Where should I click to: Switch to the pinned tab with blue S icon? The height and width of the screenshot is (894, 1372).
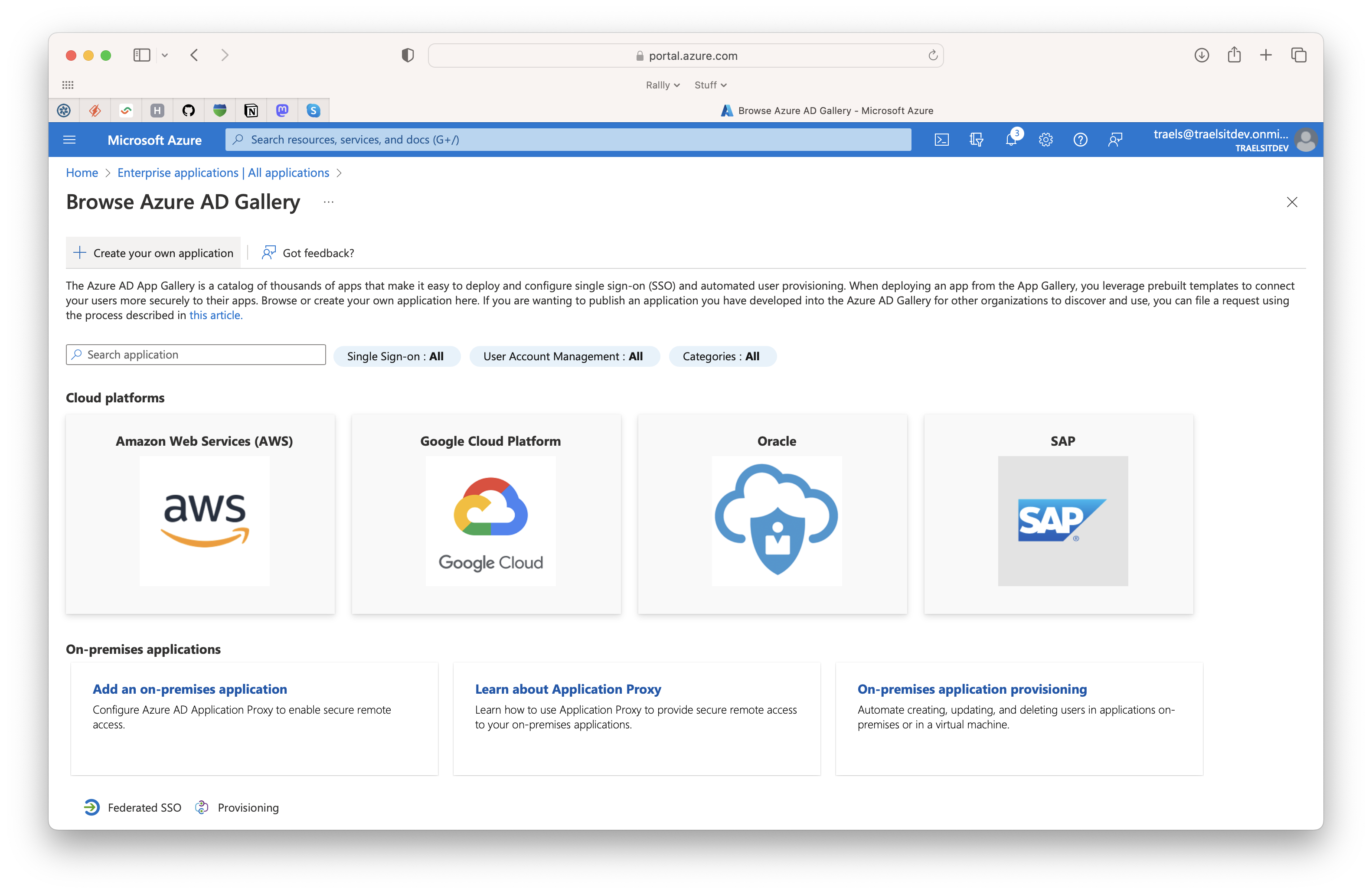313,111
